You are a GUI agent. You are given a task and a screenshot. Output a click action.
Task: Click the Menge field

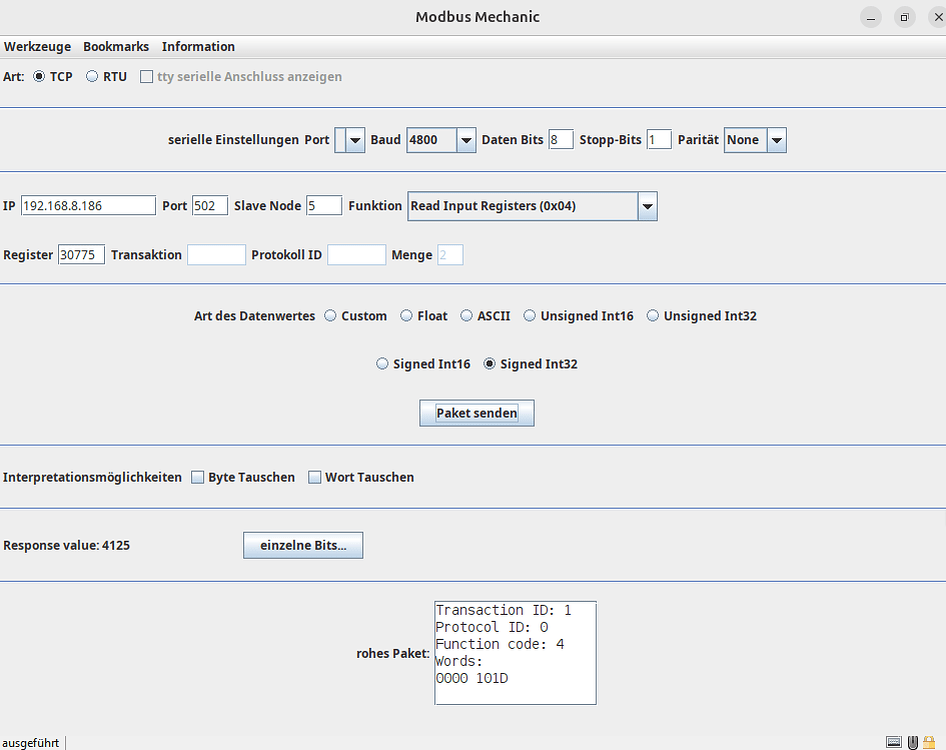tap(450, 255)
